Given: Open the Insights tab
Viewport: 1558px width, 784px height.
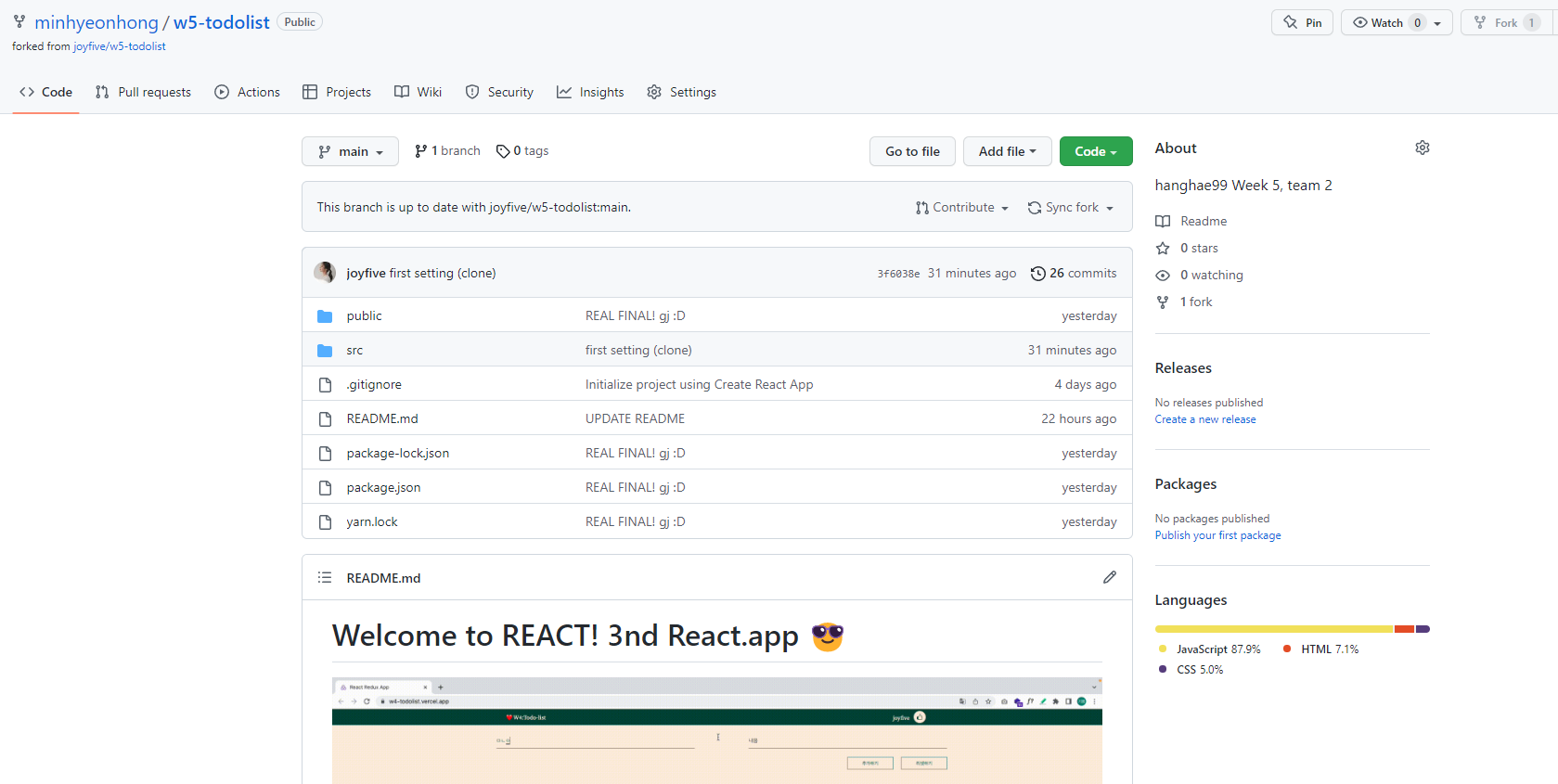Looking at the screenshot, I should 590,92.
